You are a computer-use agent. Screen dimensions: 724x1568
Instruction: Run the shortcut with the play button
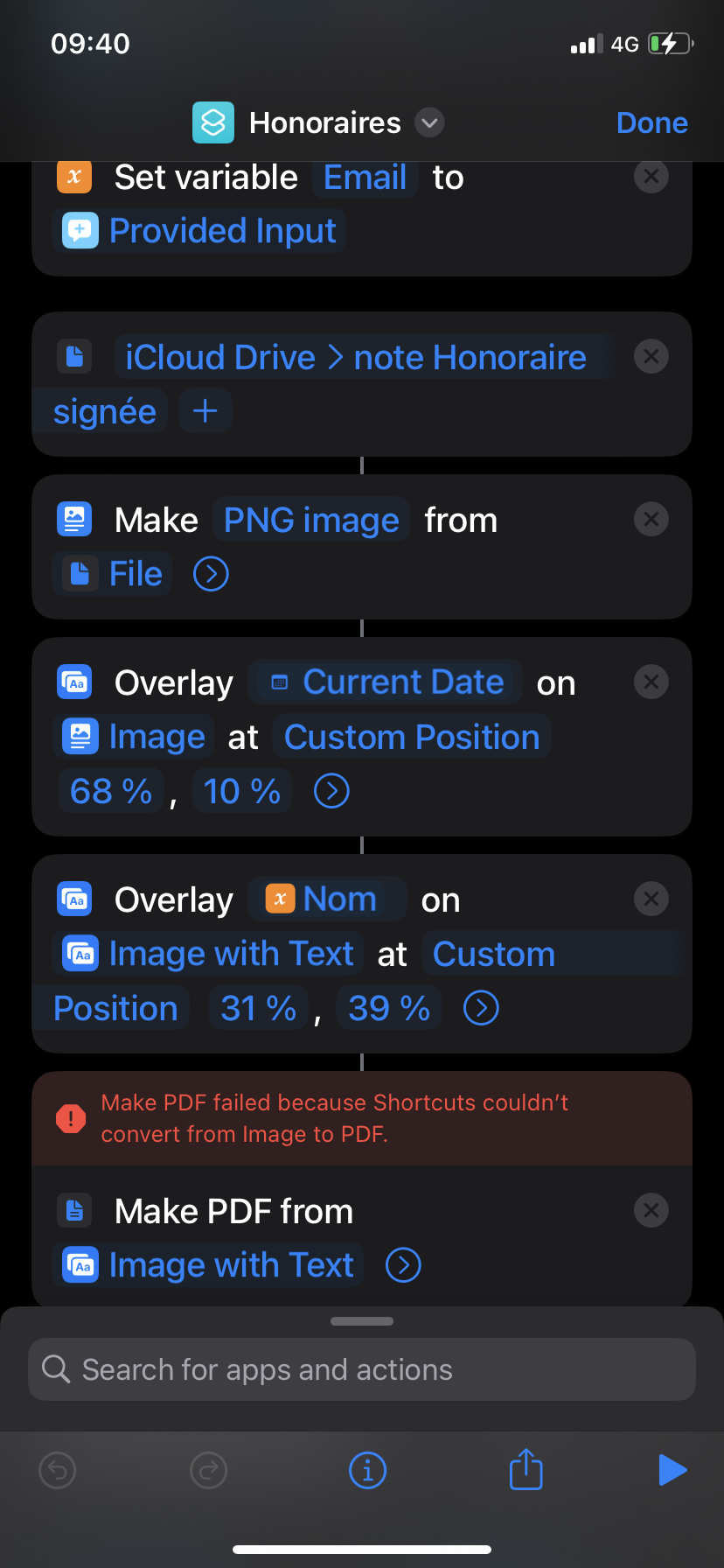click(672, 1470)
